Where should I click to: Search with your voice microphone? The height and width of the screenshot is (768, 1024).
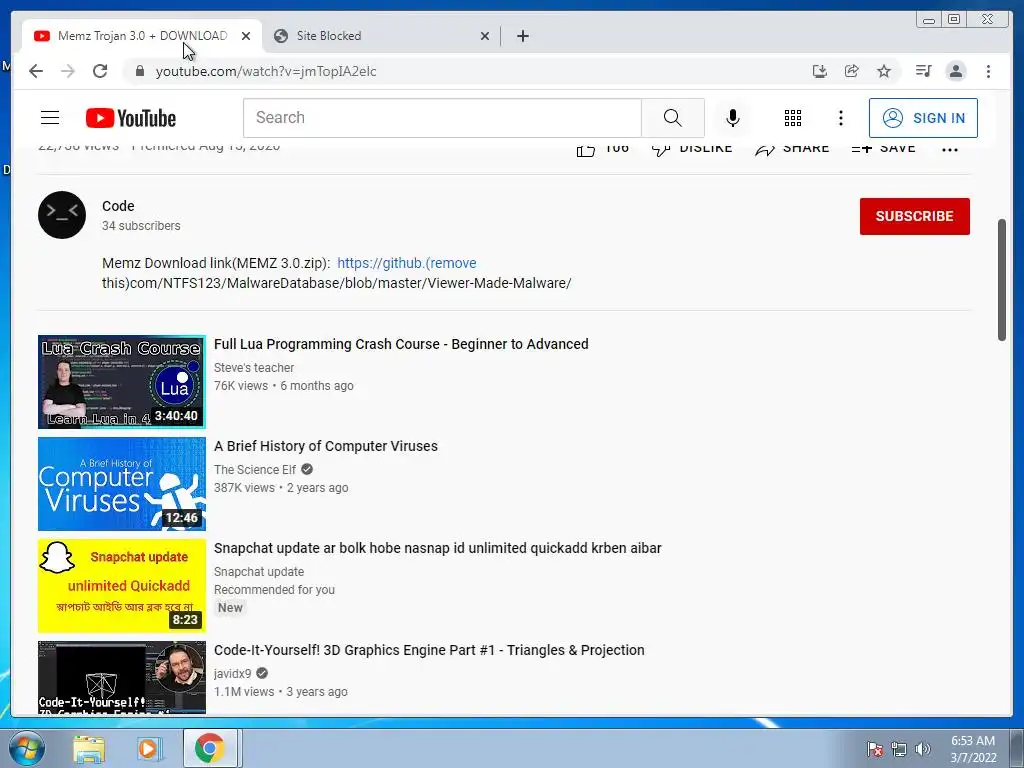pyautogui.click(x=733, y=118)
